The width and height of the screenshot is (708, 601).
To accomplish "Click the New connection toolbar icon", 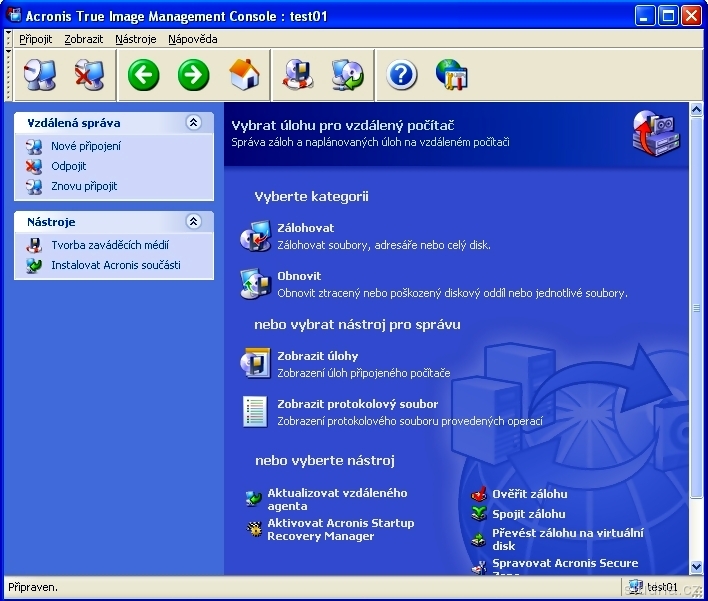I will pyautogui.click(x=40, y=75).
